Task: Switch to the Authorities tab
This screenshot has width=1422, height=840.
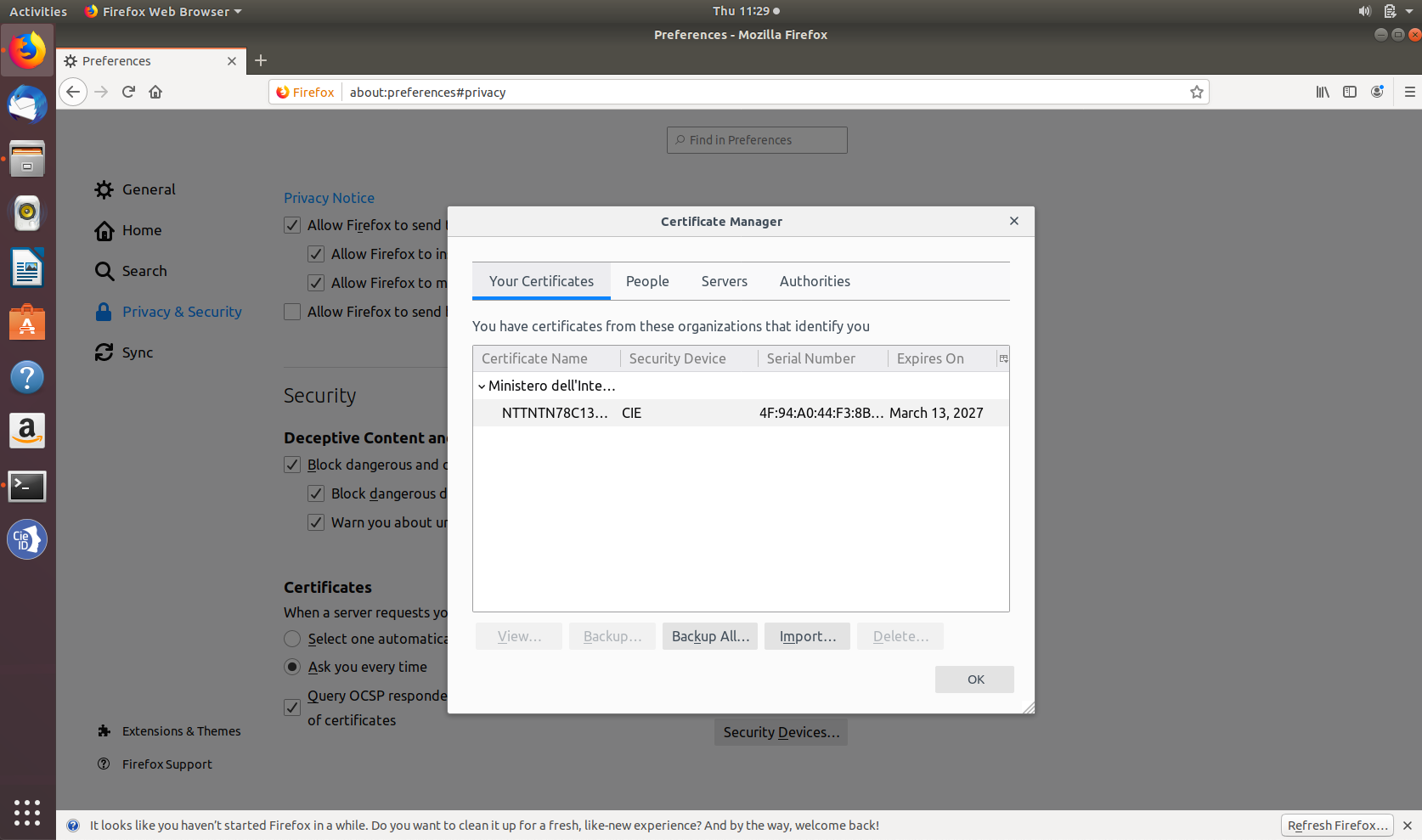Action: (x=815, y=281)
